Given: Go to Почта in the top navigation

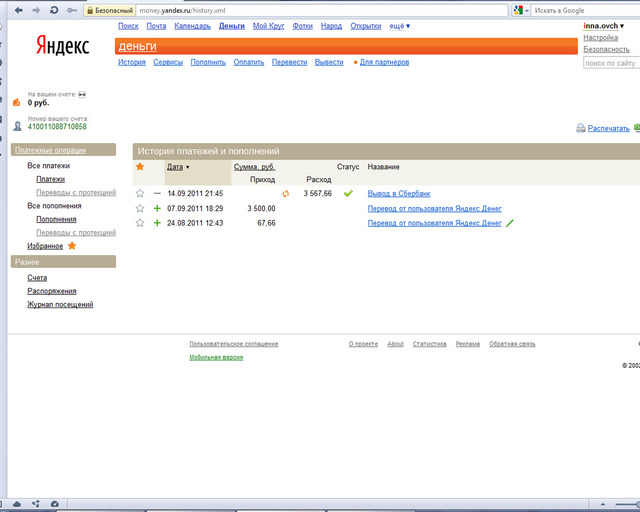Looking at the screenshot, I should coord(156,26).
